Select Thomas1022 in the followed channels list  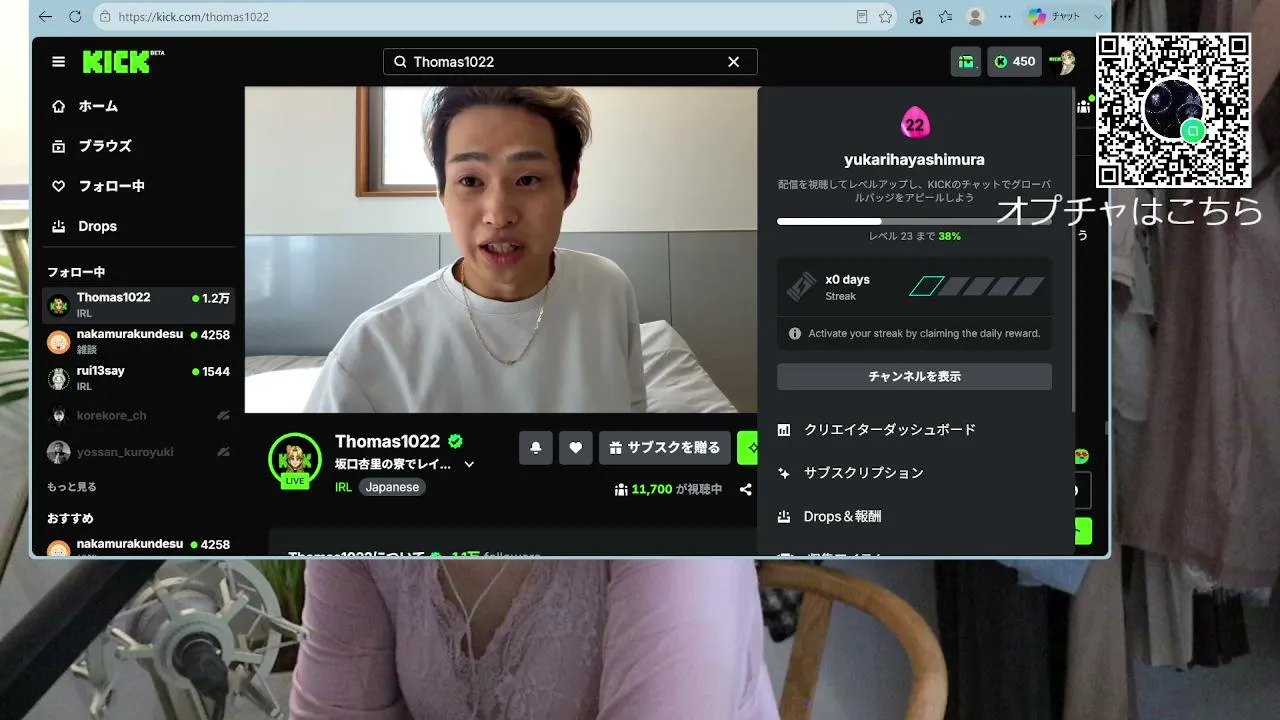[x=139, y=304]
